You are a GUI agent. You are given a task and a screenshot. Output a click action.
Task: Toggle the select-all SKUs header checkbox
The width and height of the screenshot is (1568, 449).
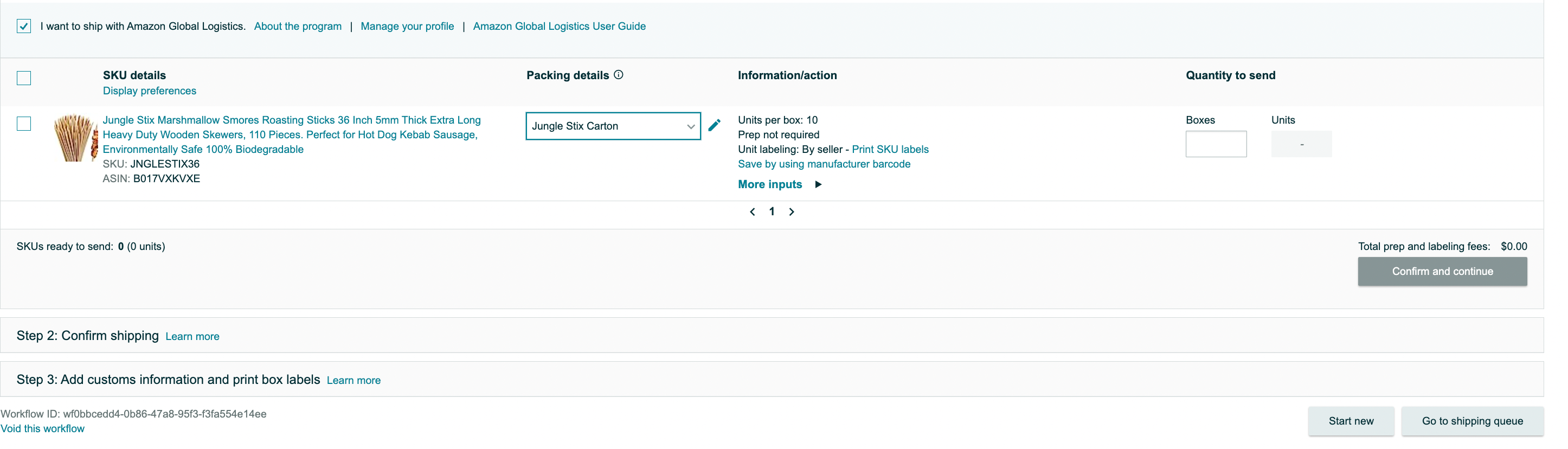pyautogui.click(x=24, y=78)
